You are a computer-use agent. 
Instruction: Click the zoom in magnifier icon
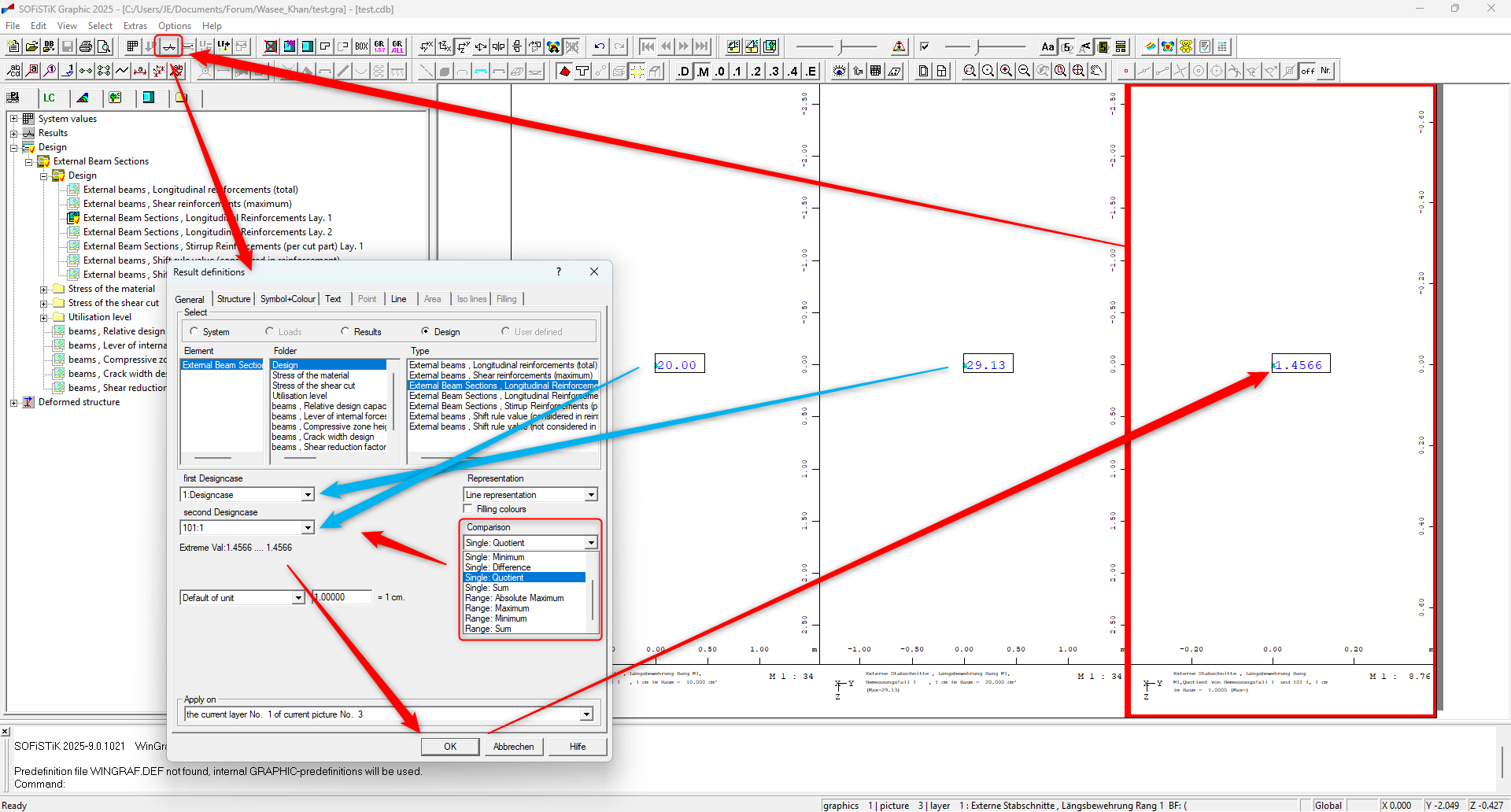click(1006, 71)
